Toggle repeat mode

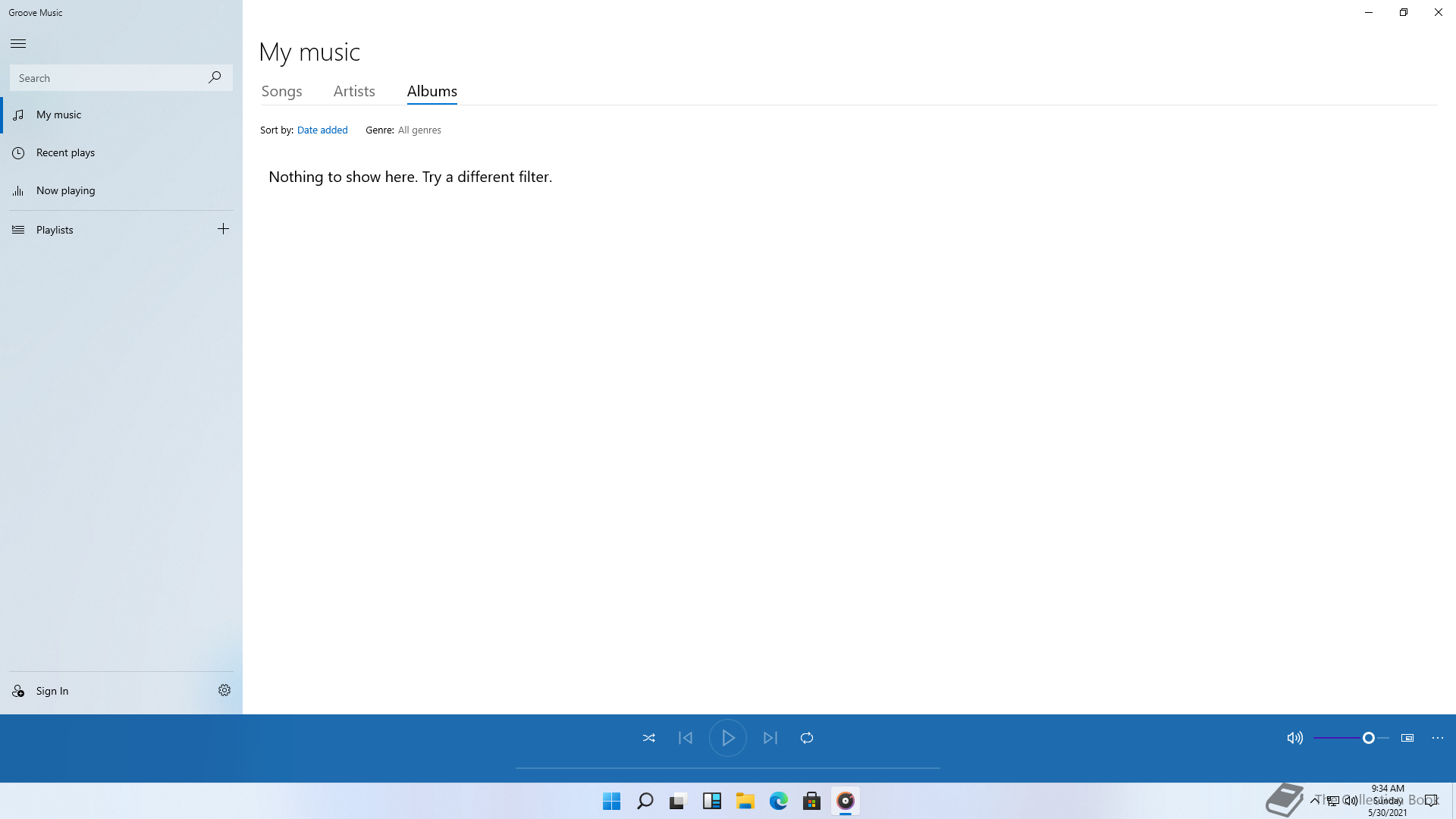[807, 738]
